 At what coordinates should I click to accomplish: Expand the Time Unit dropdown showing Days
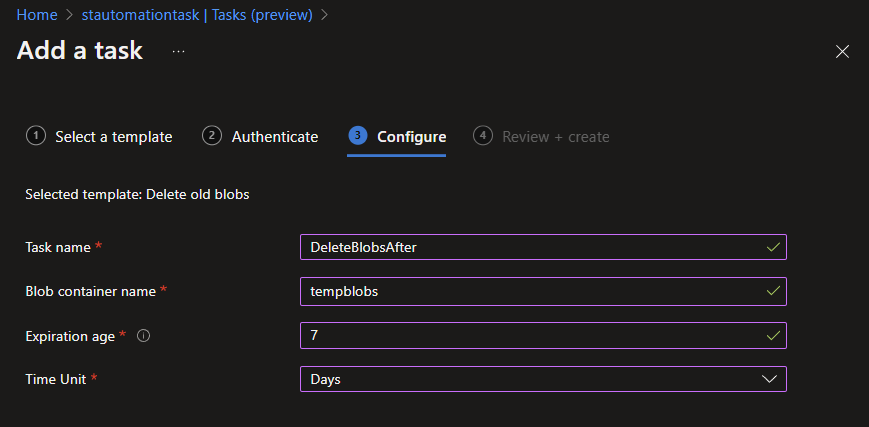(543, 380)
